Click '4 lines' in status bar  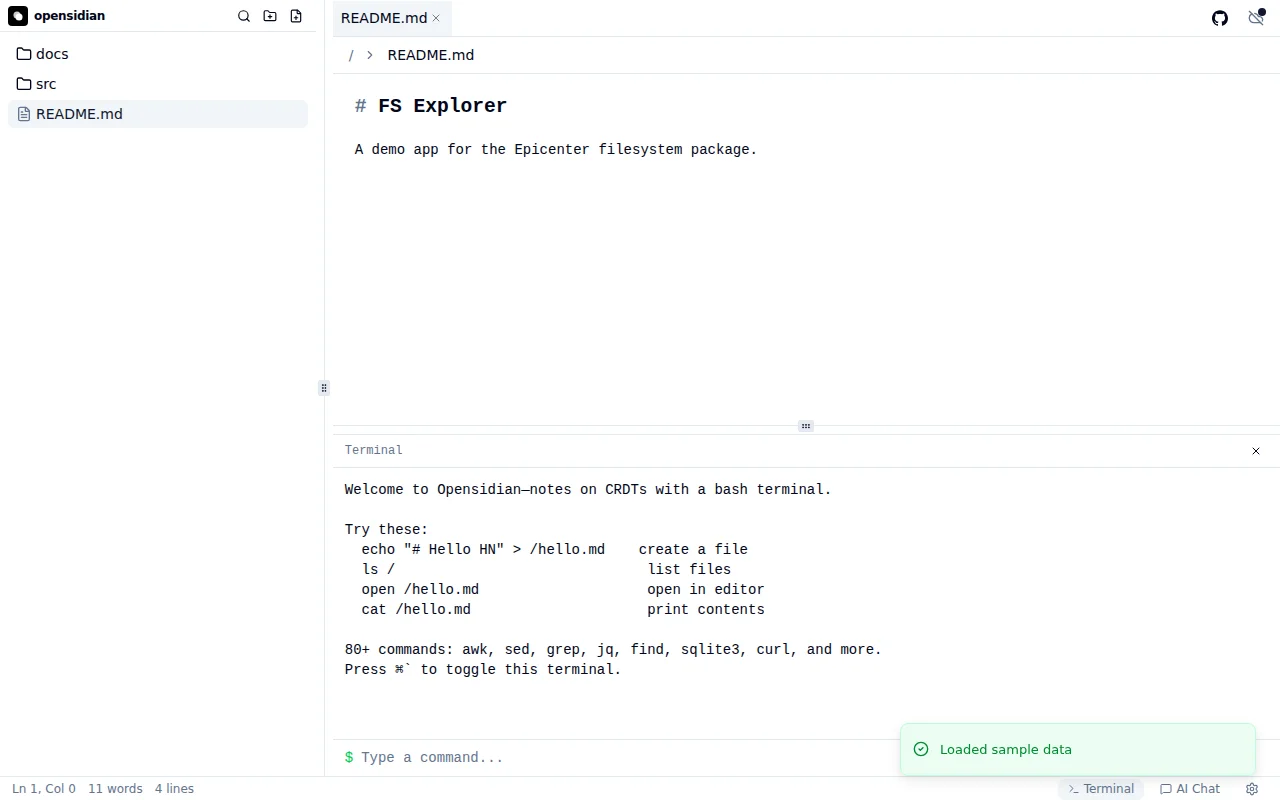[x=174, y=789]
